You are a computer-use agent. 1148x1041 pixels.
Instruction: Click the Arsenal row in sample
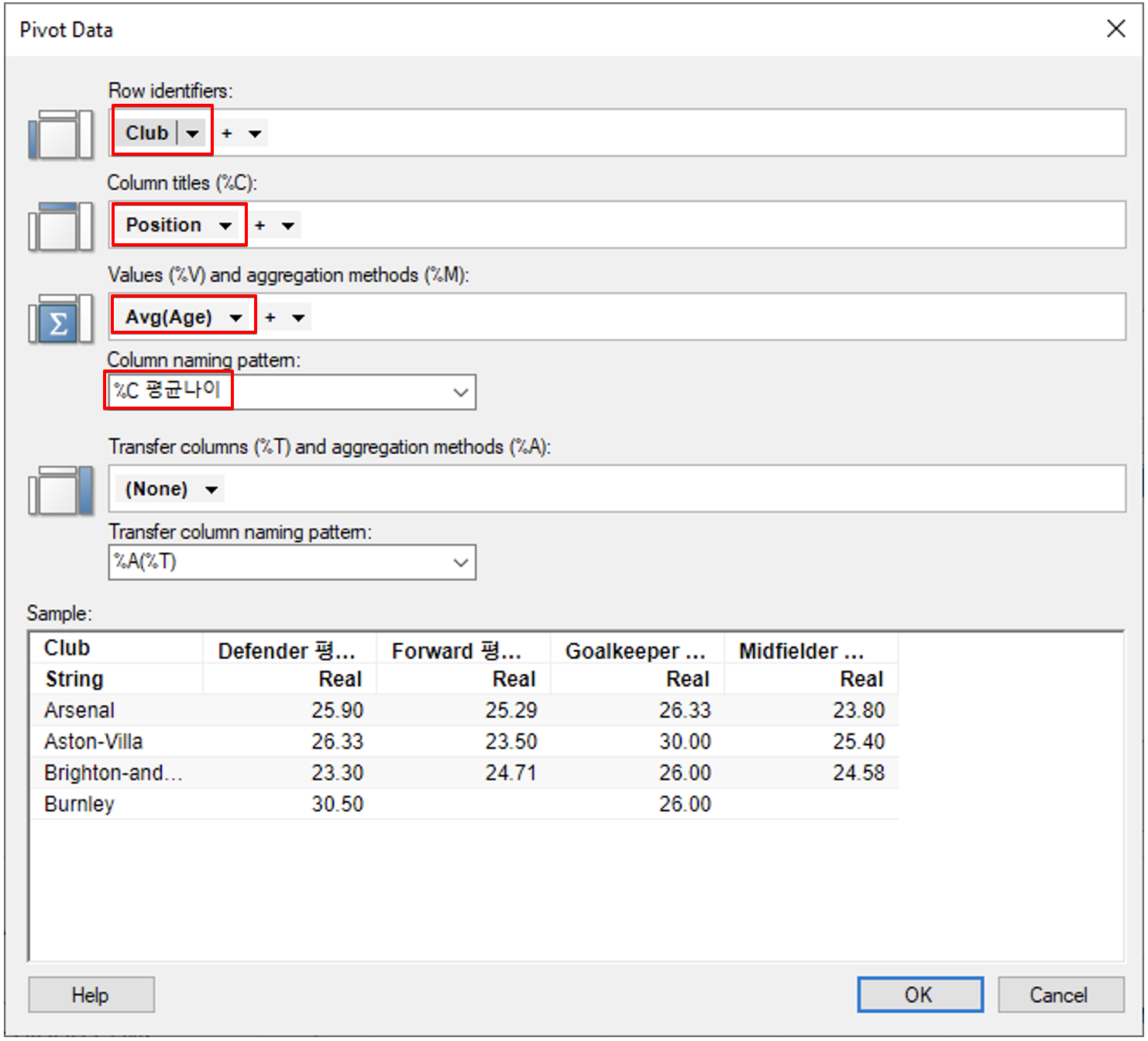point(465,711)
